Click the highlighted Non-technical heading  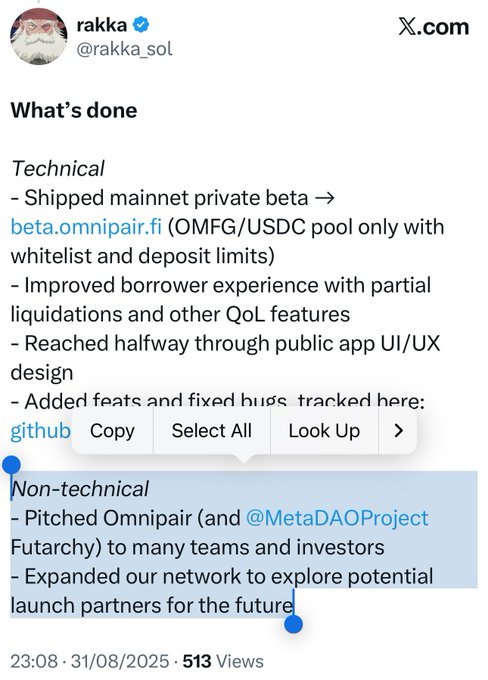pyautogui.click(x=80, y=489)
